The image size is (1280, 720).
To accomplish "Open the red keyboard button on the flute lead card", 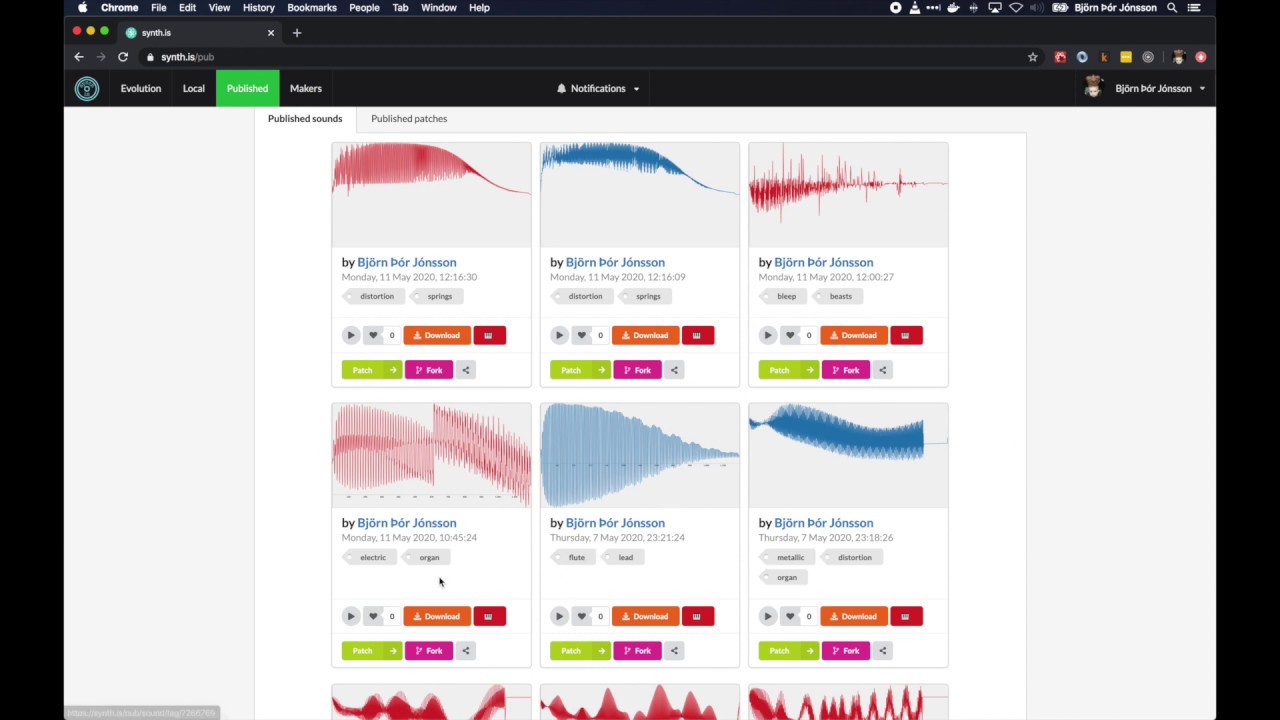I will (697, 616).
